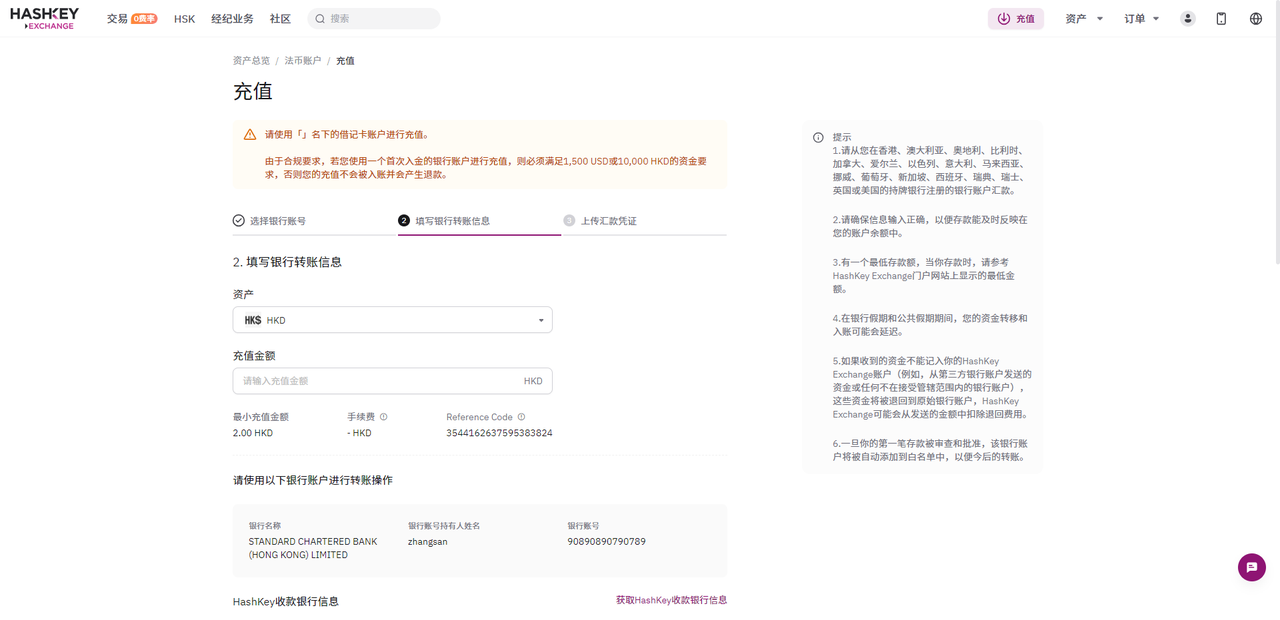The width and height of the screenshot is (1280, 620).
Task: Click the 最小充值金额 label
Action: (x=260, y=417)
